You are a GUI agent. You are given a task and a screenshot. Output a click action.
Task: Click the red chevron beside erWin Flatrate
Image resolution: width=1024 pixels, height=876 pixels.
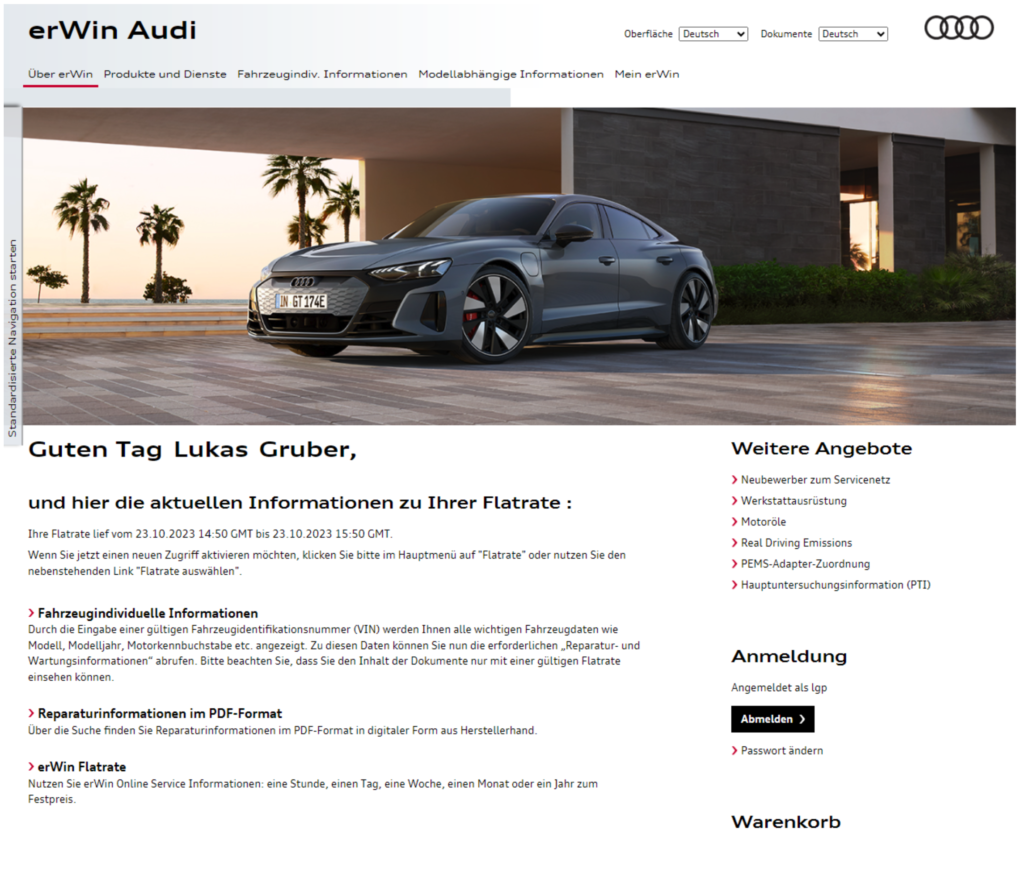pos(31,766)
